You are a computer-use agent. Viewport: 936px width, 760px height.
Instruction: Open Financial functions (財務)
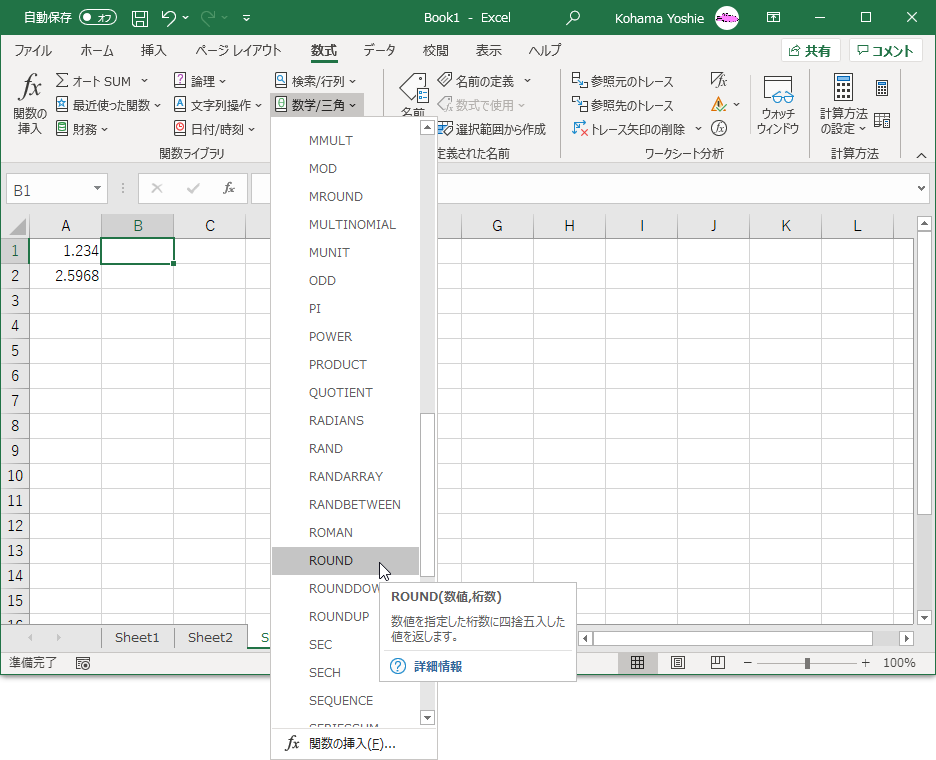[x=82, y=129]
